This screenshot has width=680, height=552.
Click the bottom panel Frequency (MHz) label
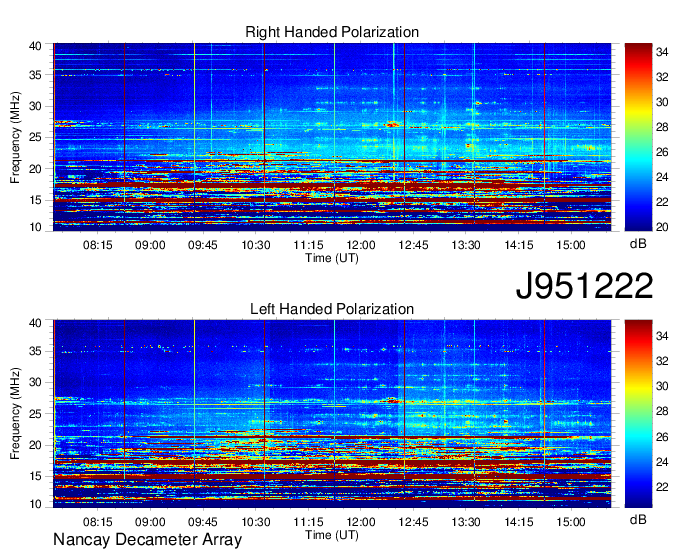click(15, 414)
